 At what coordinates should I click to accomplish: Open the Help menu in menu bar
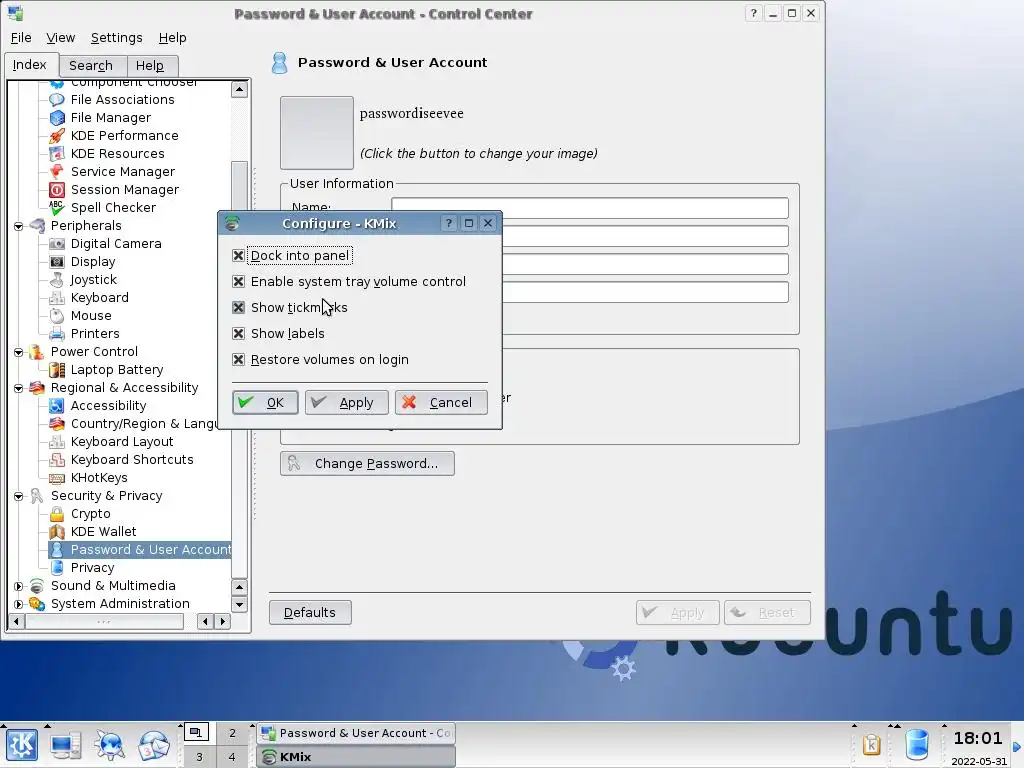(x=172, y=38)
